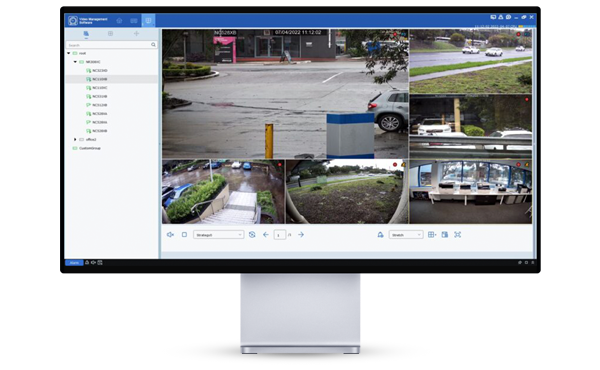
Task: Click the bell icon in bottom status bar
Action: [x=87, y=262]
